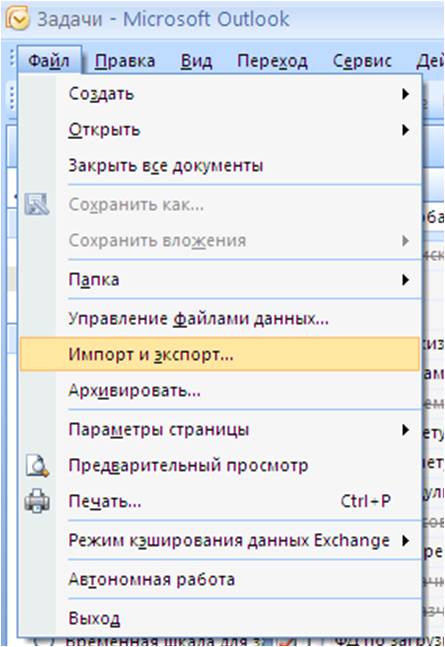This screenshot has height=647, width=445.
Task: Click the Outlook application icon in title bar
Action: (x=17, y=19)
